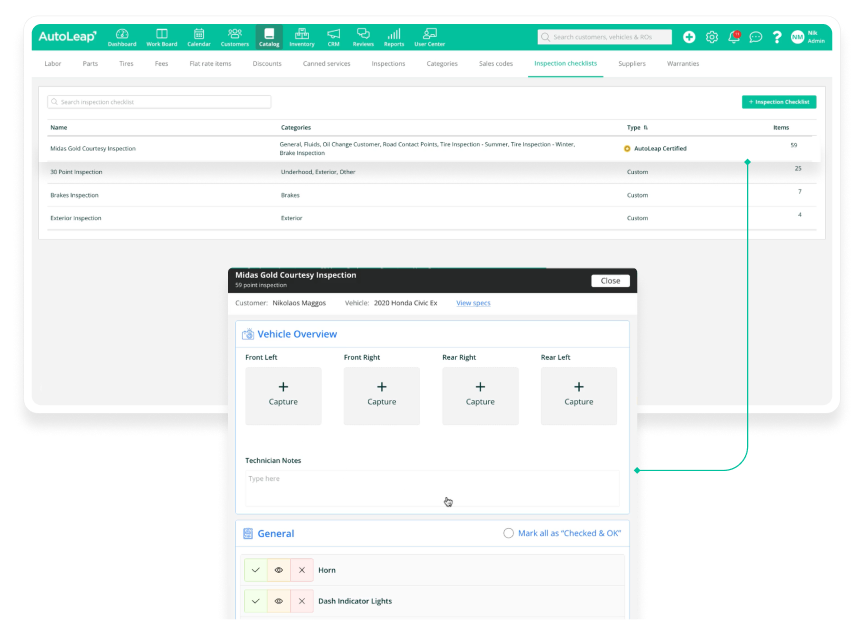The image size is (864, 620).
Task: Open the Calendar view
Action: click(199, 37)
